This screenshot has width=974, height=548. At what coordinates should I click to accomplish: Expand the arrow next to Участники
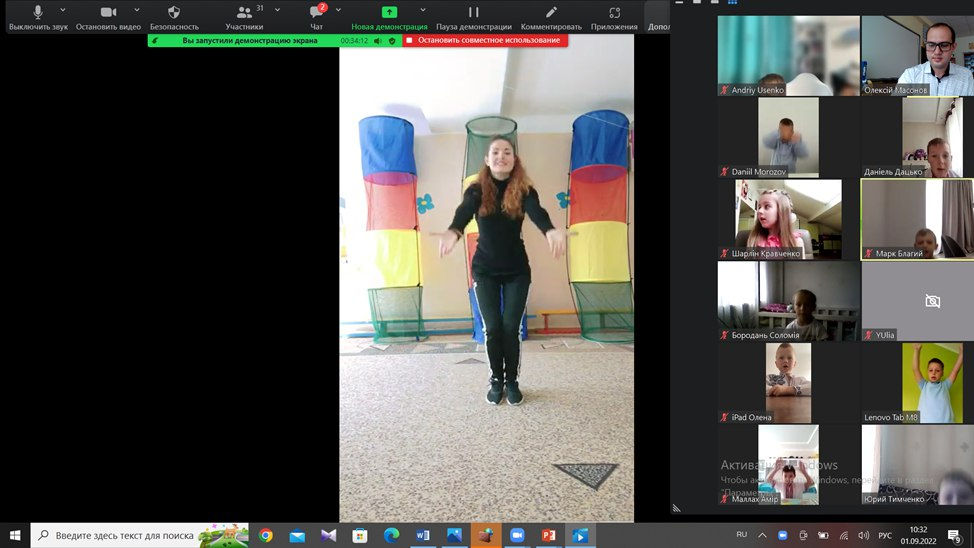tap(277, 10)
